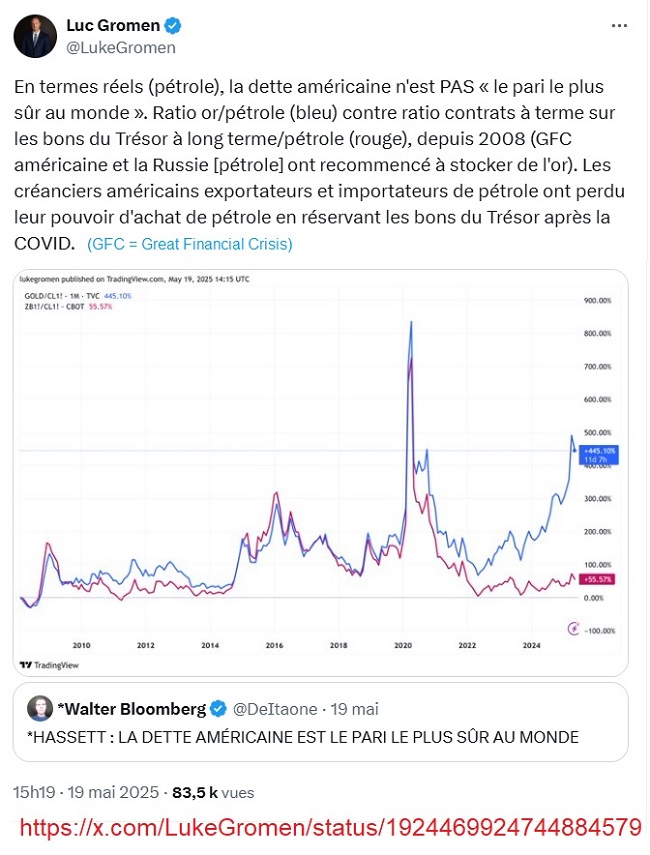The image size is (650, 855).
Task: Click the 83,5 k vues count
Action: pyautogui.click(x=213, y=792)
